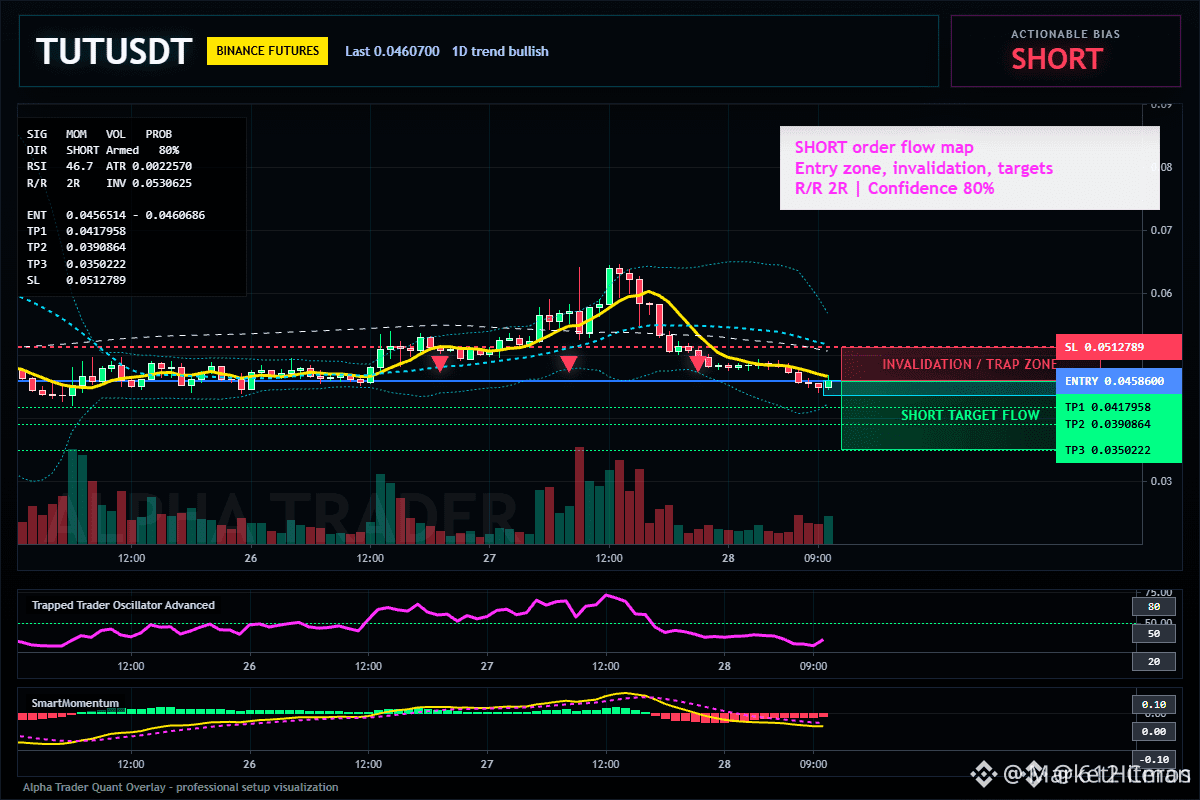Click the 26 date label under SmartMomentum pane
This screenshot has height=800, width=1200.
click(250, 764)
